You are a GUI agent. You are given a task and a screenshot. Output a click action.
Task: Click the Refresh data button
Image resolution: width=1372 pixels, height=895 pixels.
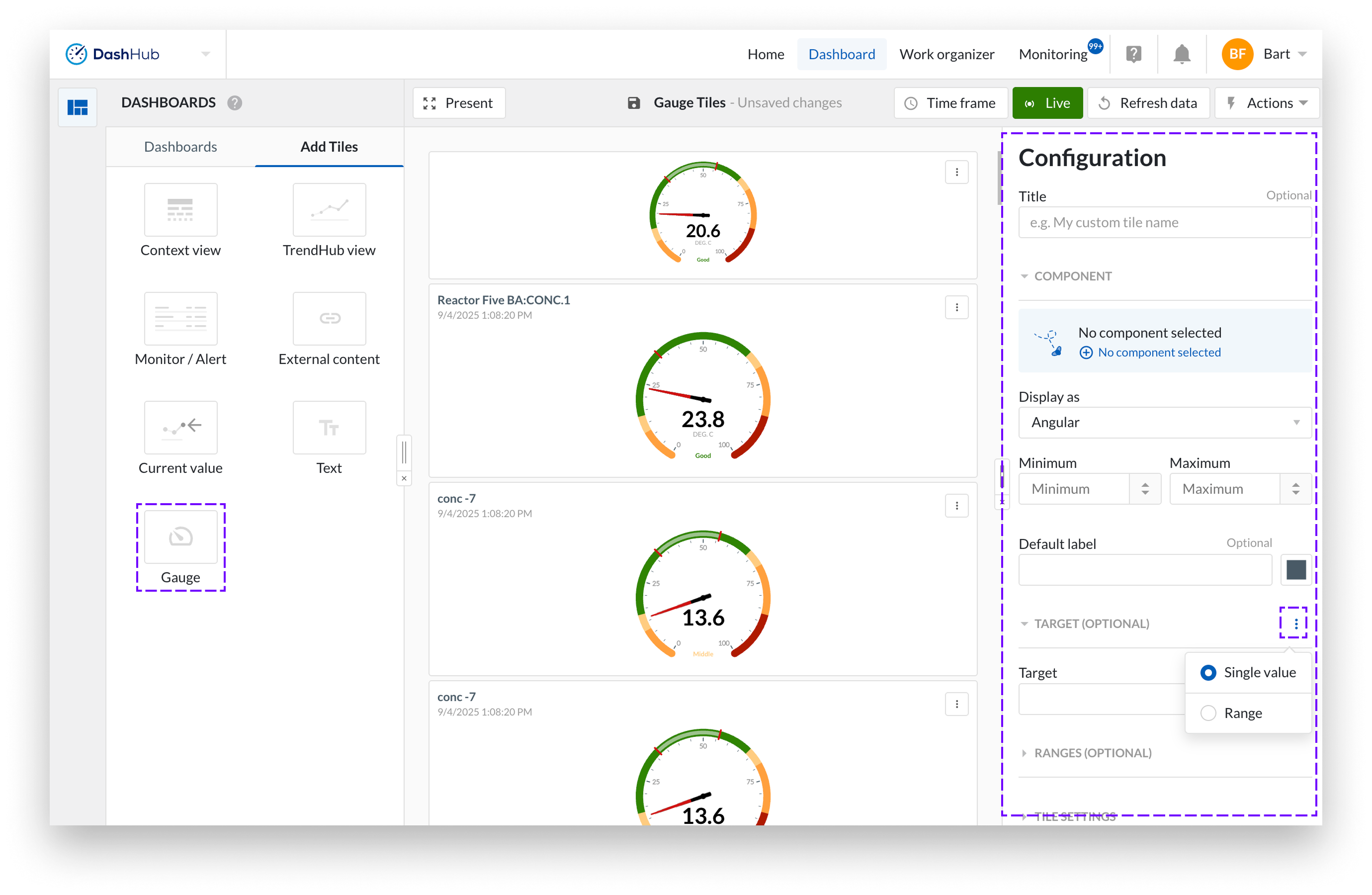point(1148,103)
